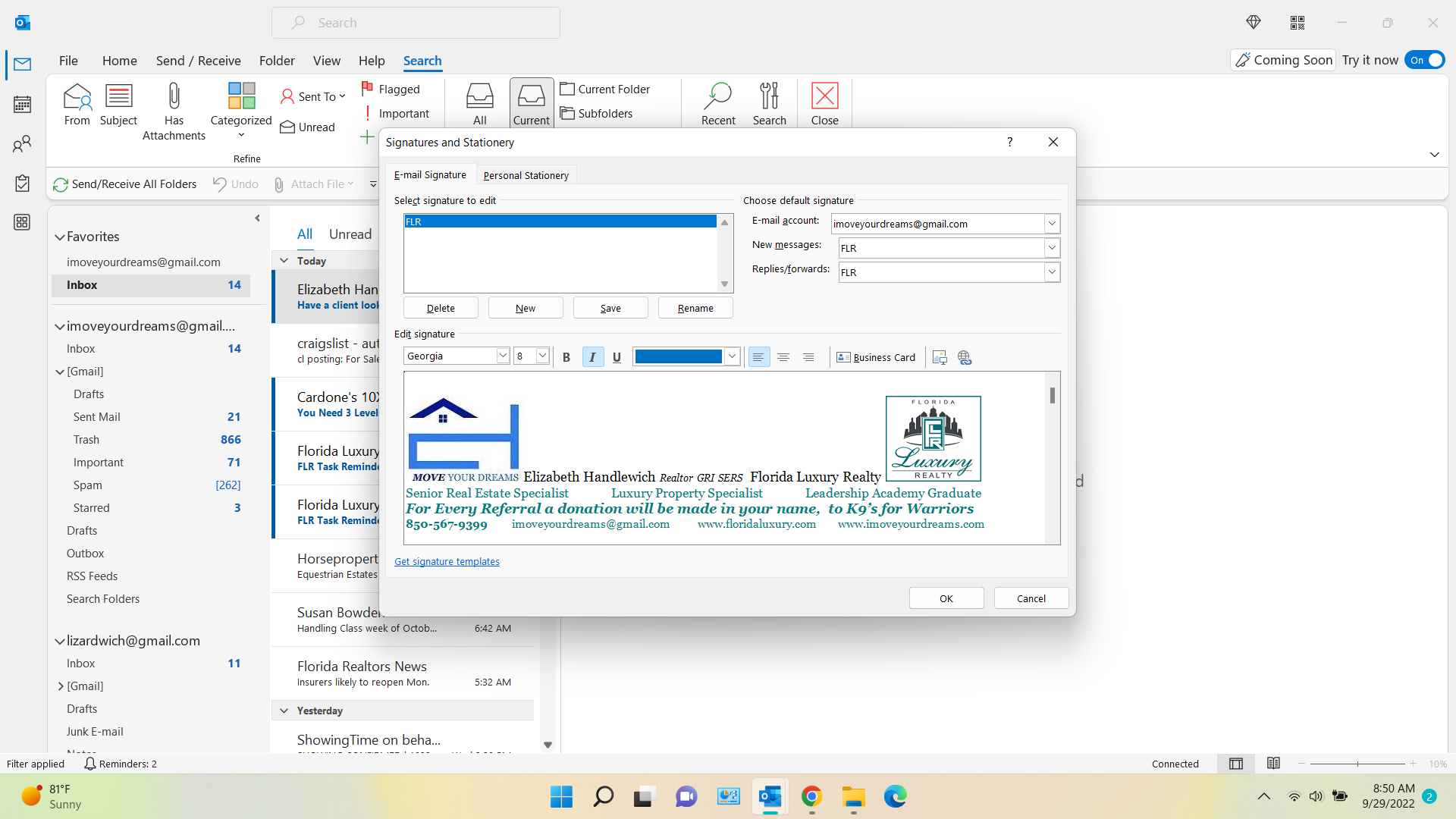Screen dimensions: 1456x819
Task: Click Send/Receive All Folders icon
Action: point(61,184)
